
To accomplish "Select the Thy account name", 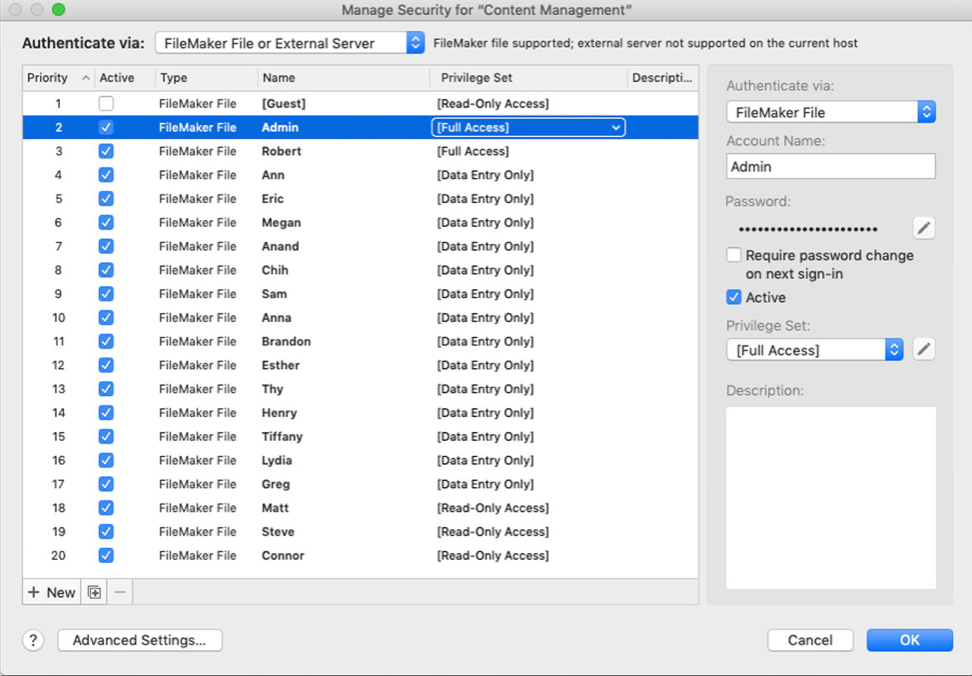I will point(273,389).
